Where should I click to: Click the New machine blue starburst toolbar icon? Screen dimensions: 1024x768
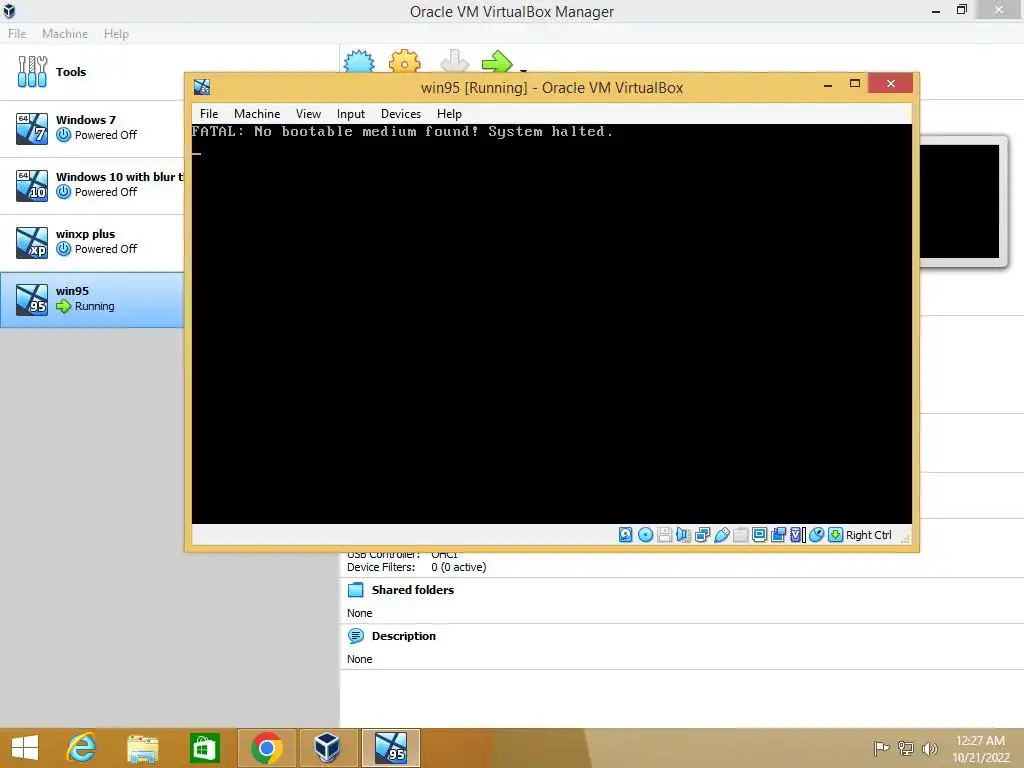pyautogui.click(x=359, y=61)
